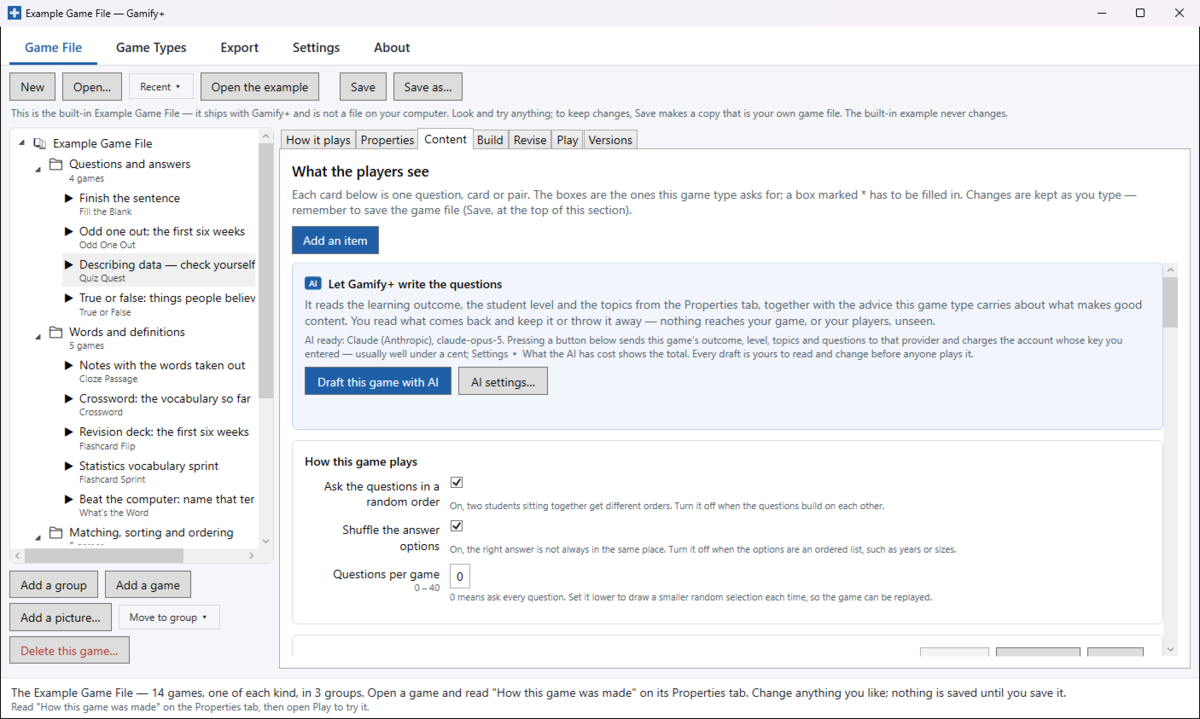Viewport: 1200px width, 719px height.
Task: Open the Play tab
Action: (x=568, y=140)
